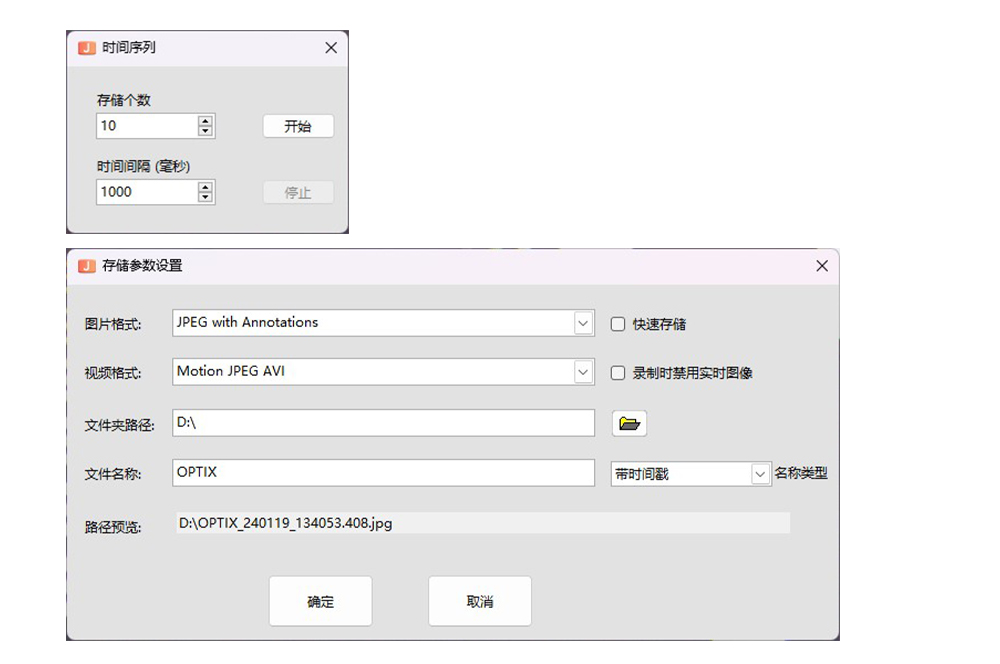Open the folder browse icon for 文件夹路径

(629, 423)
